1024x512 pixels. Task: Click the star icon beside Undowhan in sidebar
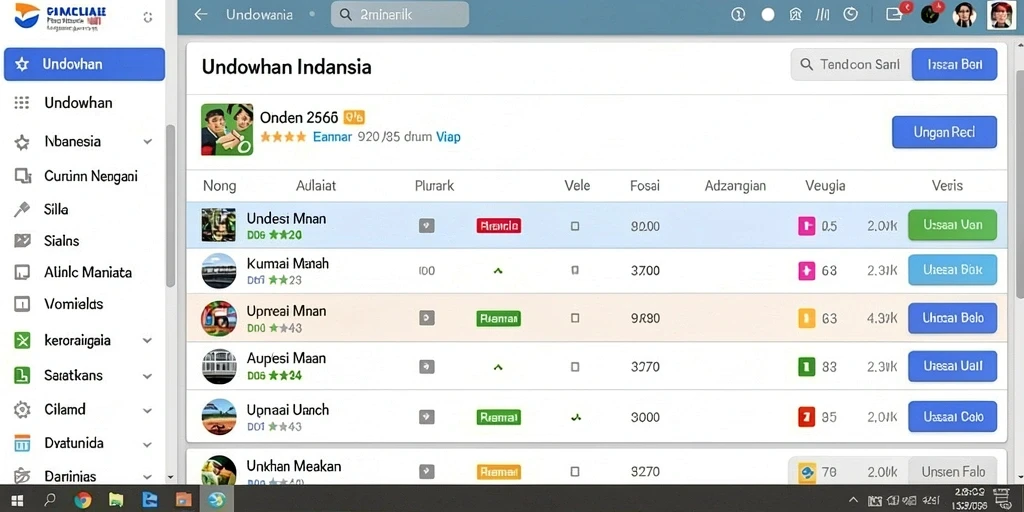22,64
